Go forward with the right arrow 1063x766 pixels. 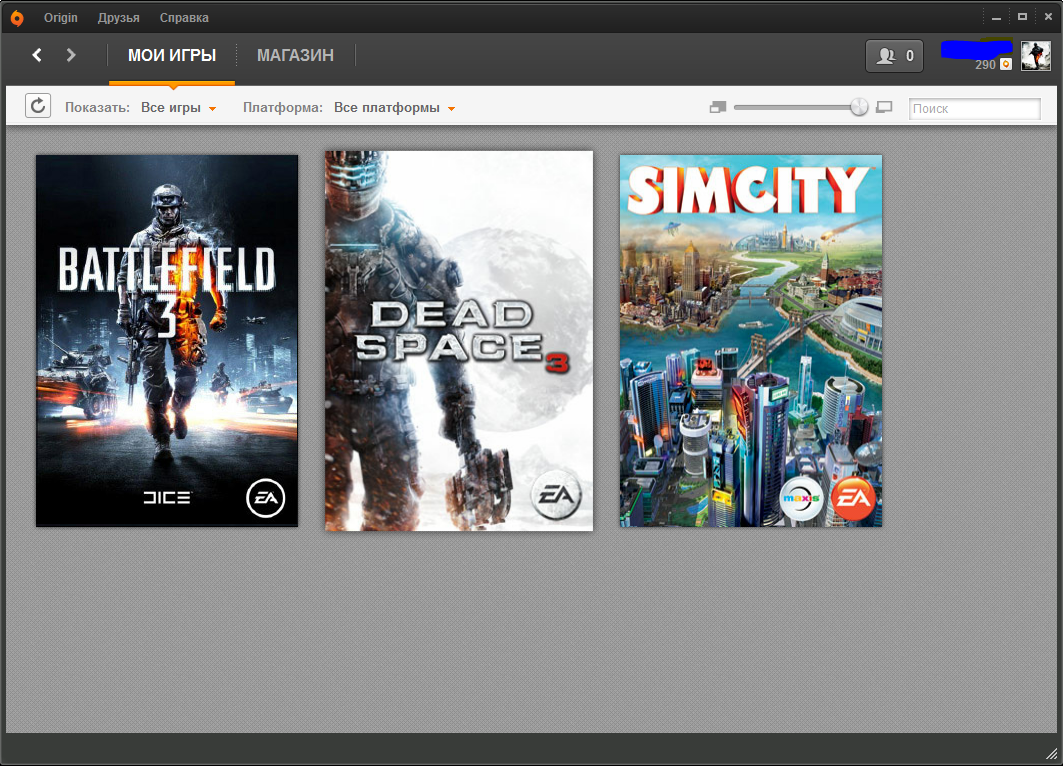[71, 55]
